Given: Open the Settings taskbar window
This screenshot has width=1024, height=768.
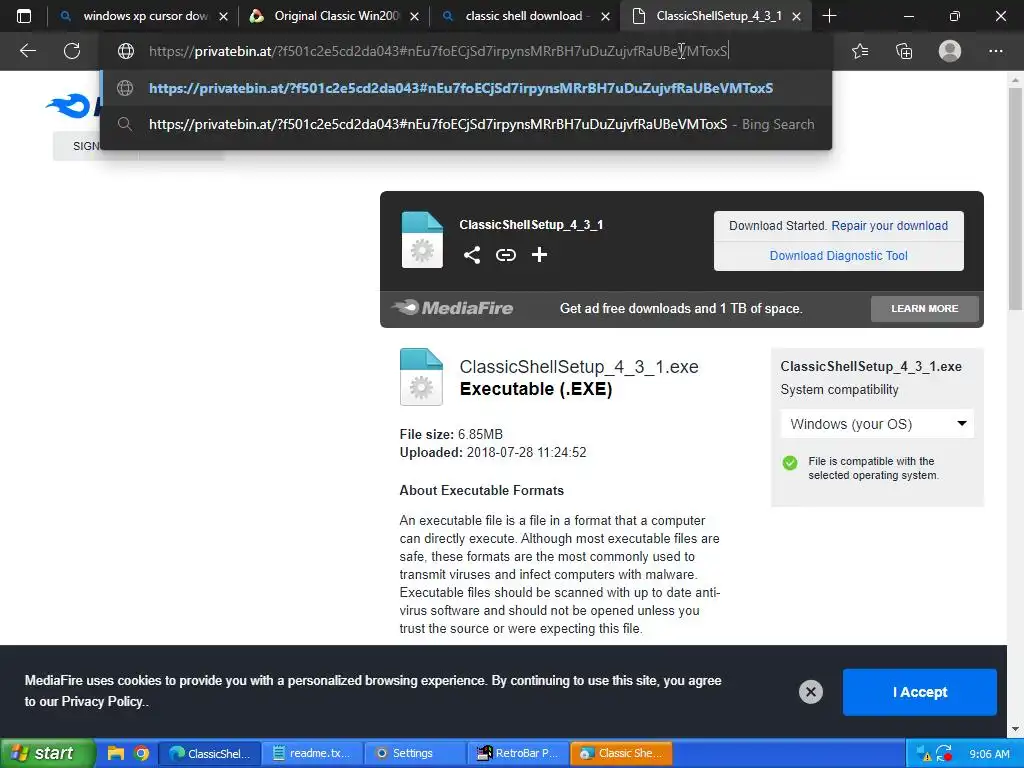Looking at the screenshot, I should point(415,753).
